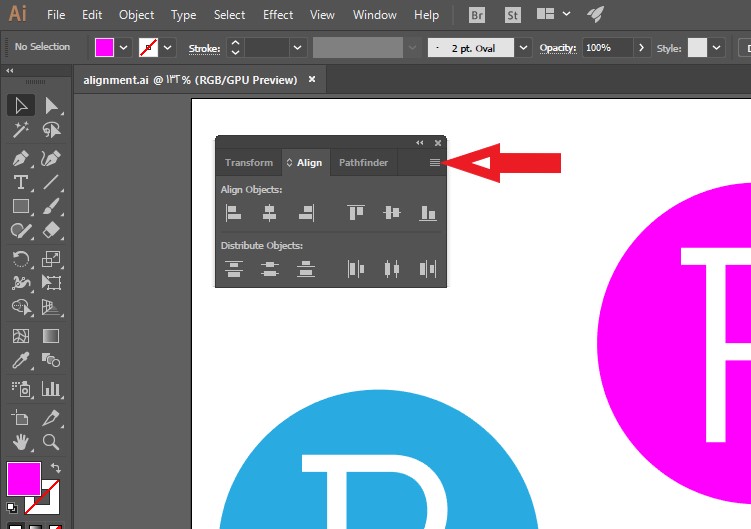Open the Align panel options menu

coord(434,162)
